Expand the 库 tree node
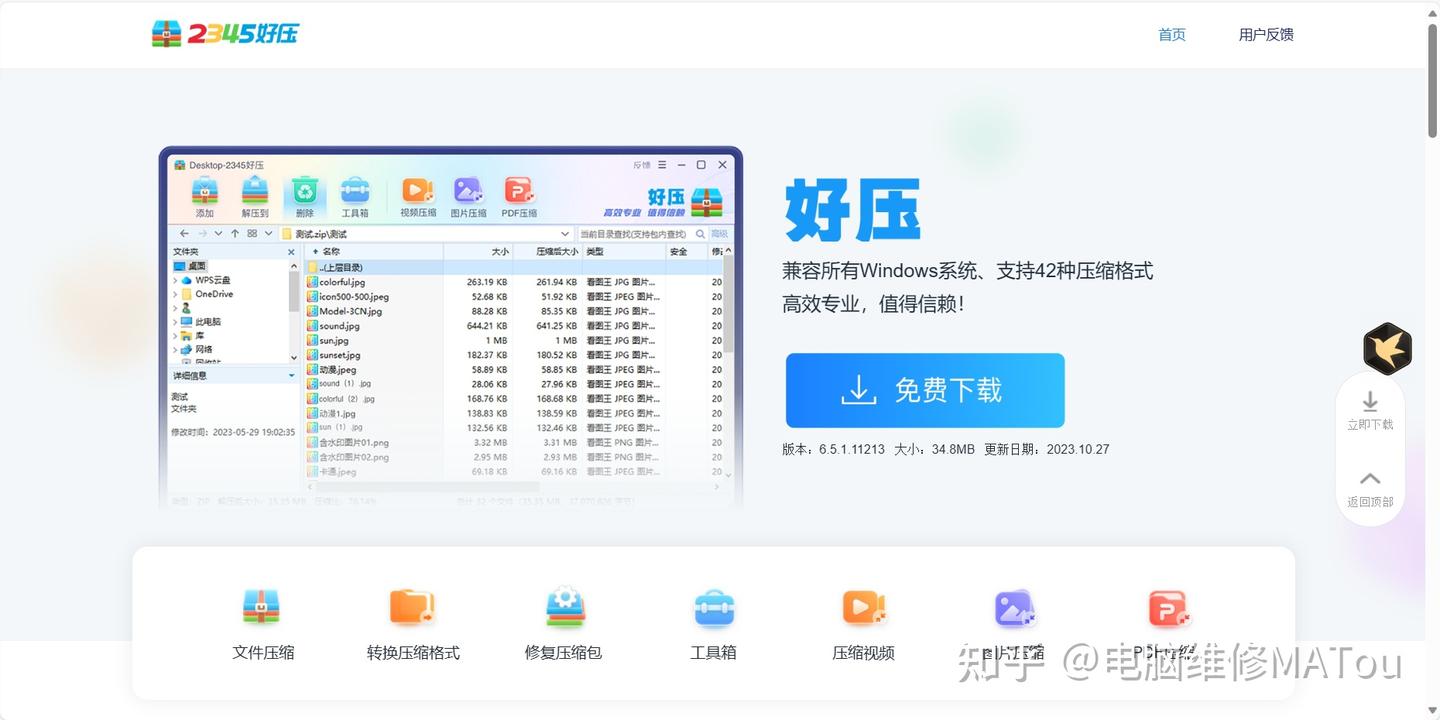 [175, 336]
